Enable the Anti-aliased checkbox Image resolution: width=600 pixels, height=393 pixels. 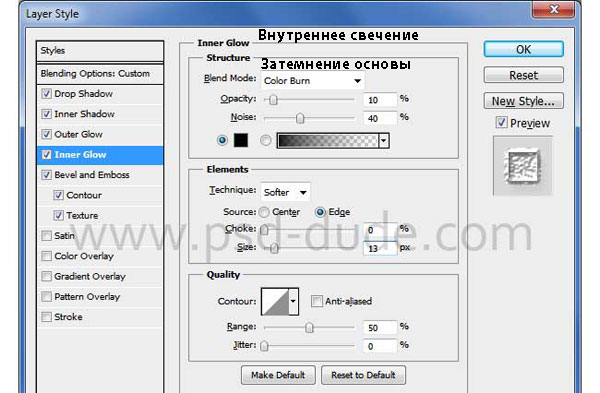point(317,301)
